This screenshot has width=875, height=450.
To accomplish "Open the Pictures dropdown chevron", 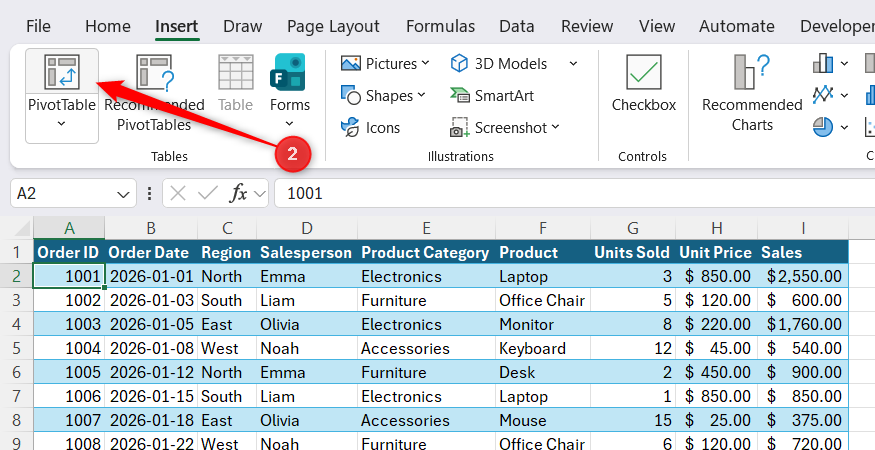I will [426, 63].
